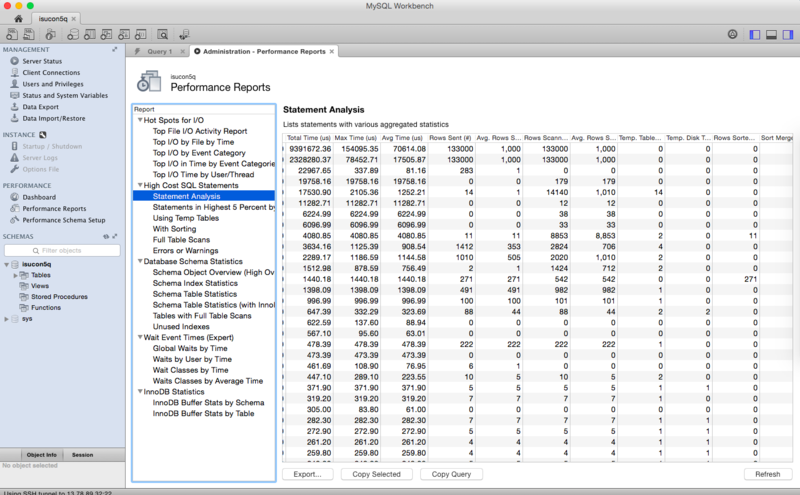Select the Full Table Scans report
The height and width of the screenshot is (495, 800).
pyautogui.click(x=181, y=239)
